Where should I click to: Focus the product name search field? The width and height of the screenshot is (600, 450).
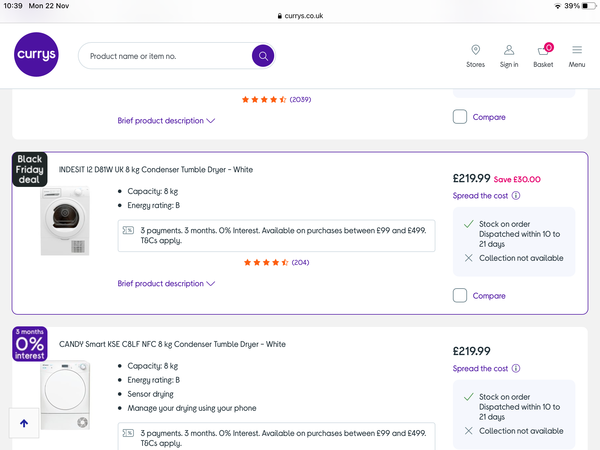pyautogui.click(x=165, y=56)
